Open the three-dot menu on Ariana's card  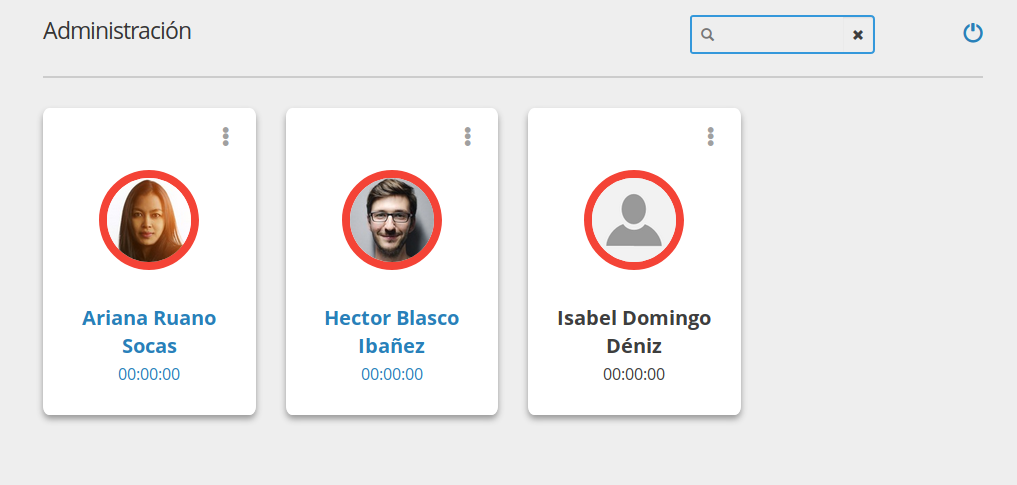click(x=226, y=137)
